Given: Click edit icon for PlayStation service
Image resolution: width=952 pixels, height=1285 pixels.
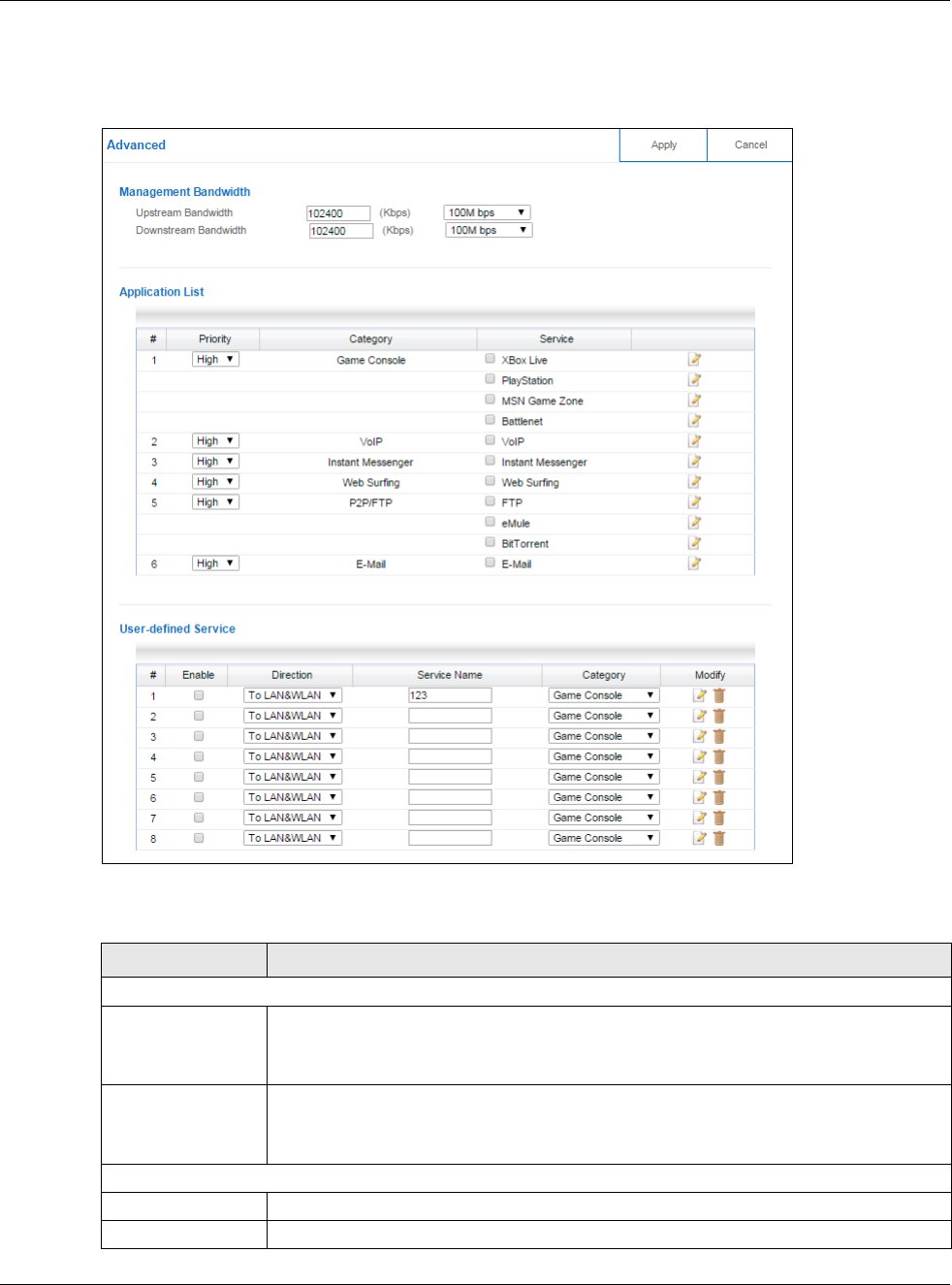Looking at the screenshot, I should [695, 380].
